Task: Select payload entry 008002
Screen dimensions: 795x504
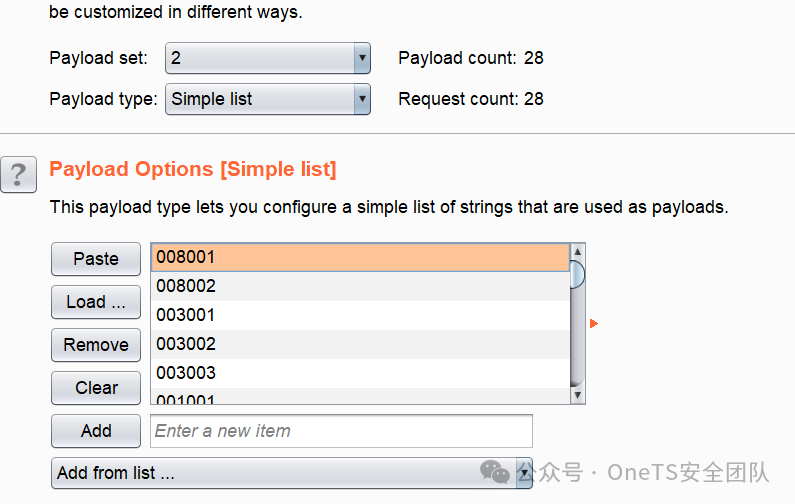Action: [360, 286]
